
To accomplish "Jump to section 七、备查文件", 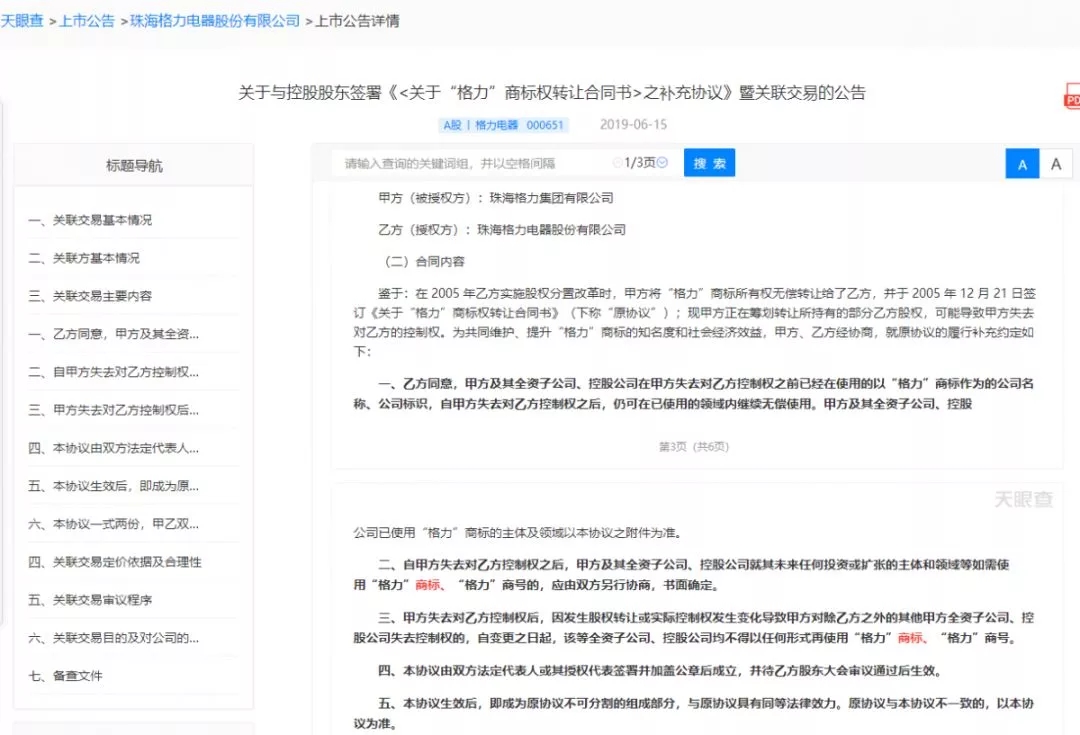I will [x=65, y=675].
